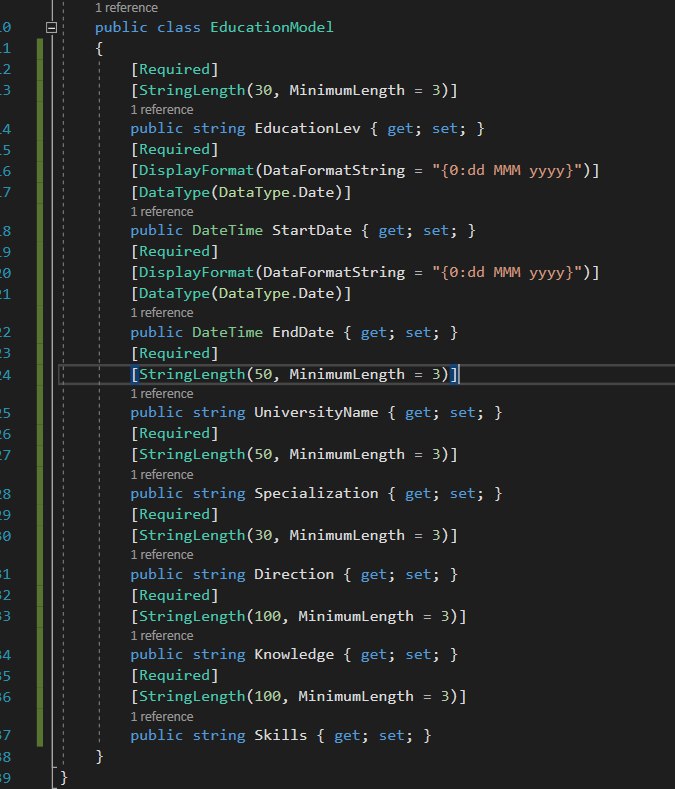Collapse the EducationModel class outline
Screen dimensions: 675x789
tap(51, 28)
